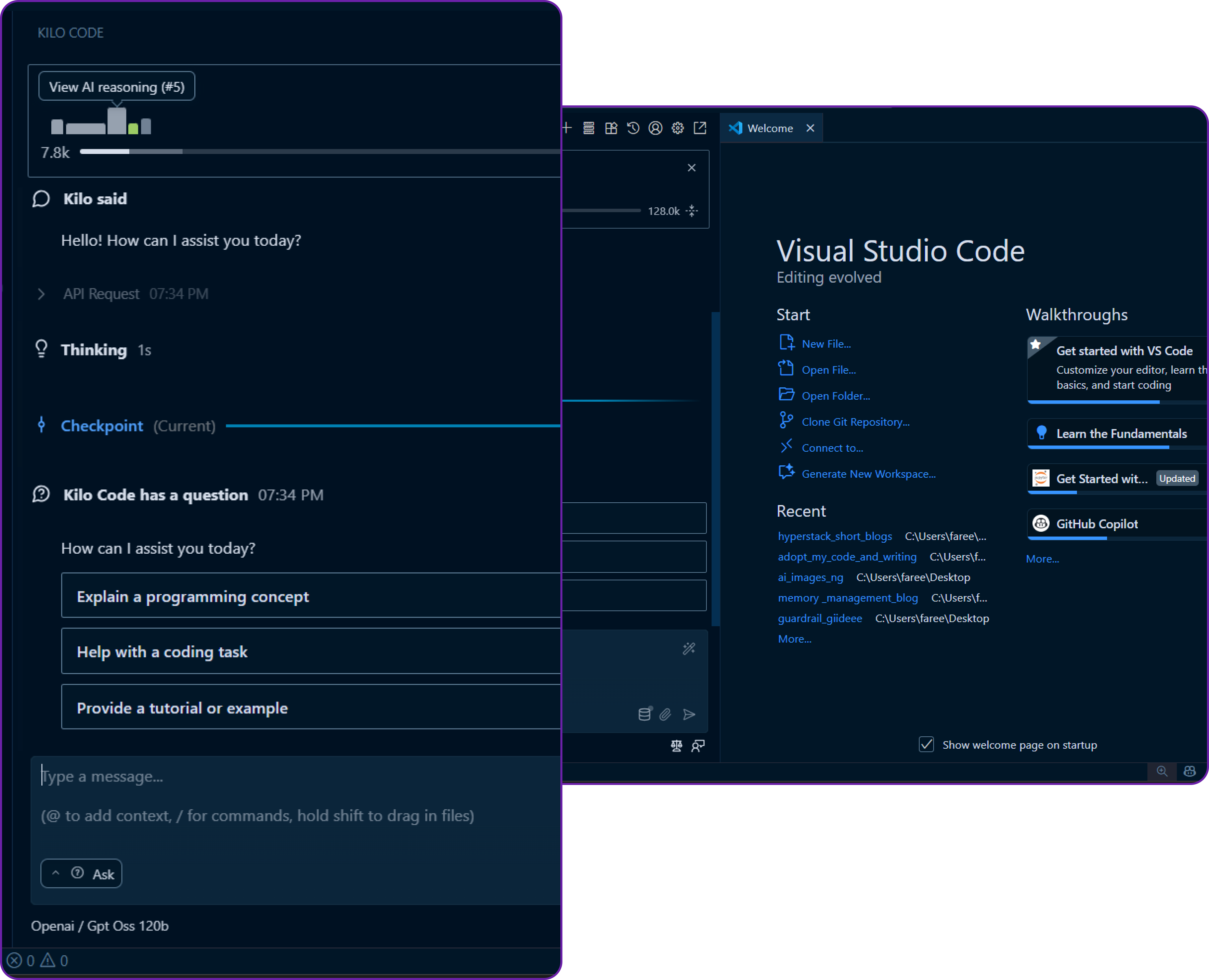Image resolution: width=1209 pixels, height=980 pixels.
Task: Select Explain a programming concept
Action: [193, 596]
